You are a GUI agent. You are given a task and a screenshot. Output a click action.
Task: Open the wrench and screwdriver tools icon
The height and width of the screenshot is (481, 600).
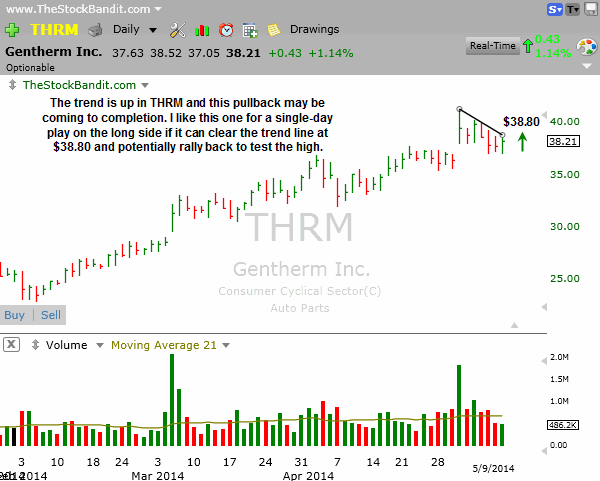178,30
